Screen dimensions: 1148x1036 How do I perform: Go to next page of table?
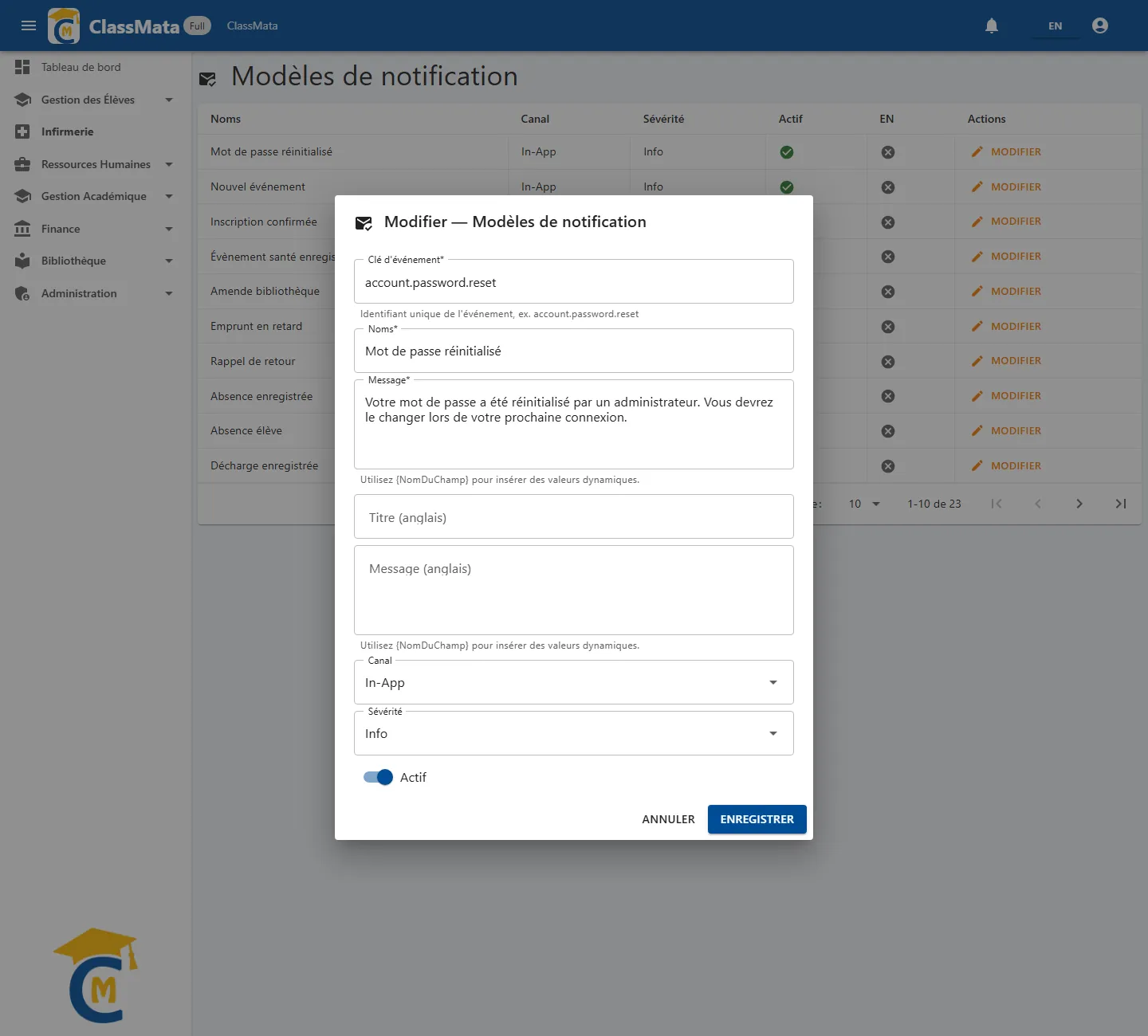1079,504
